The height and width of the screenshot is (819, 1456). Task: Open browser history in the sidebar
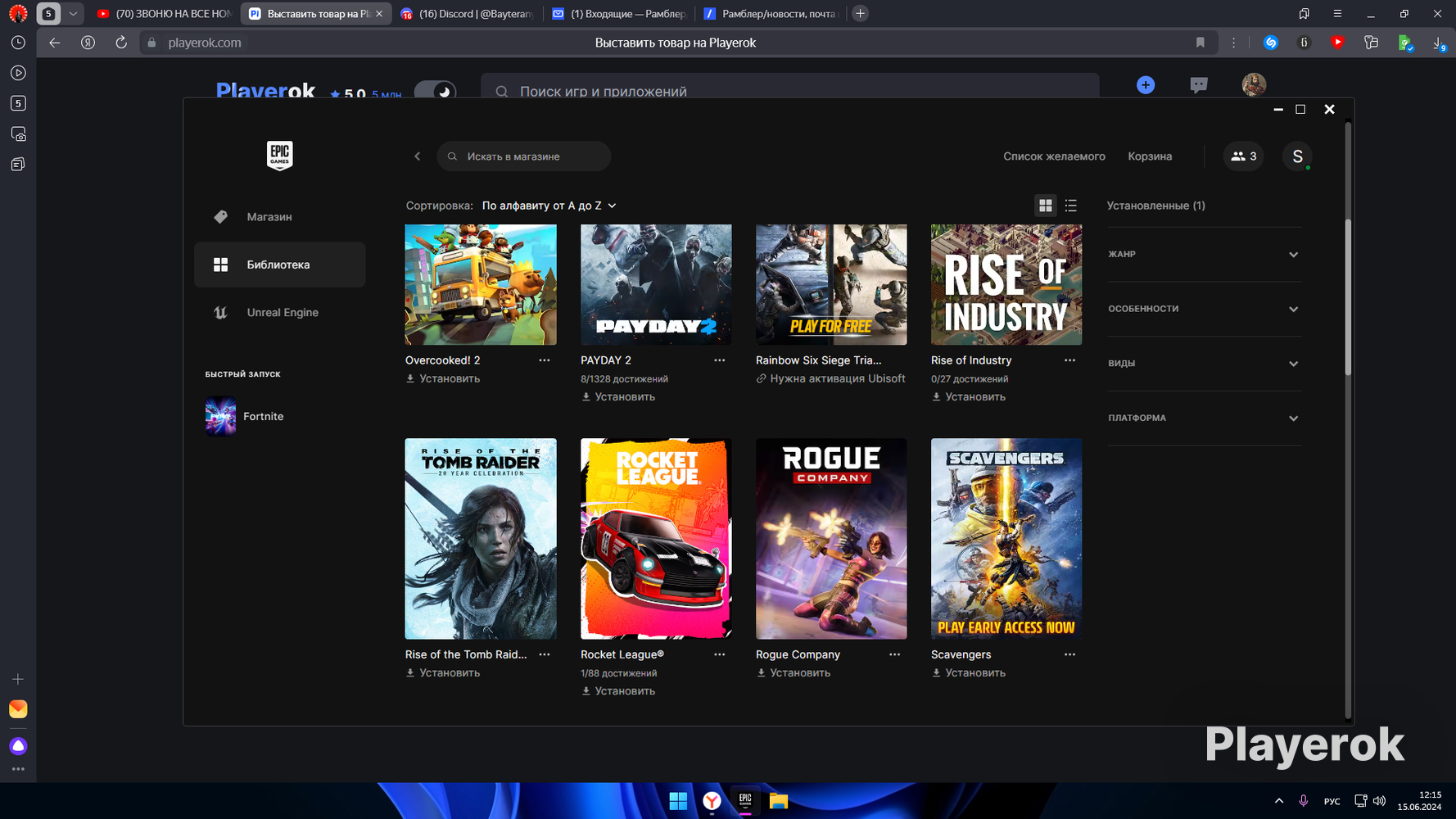(x=18, y=43)
